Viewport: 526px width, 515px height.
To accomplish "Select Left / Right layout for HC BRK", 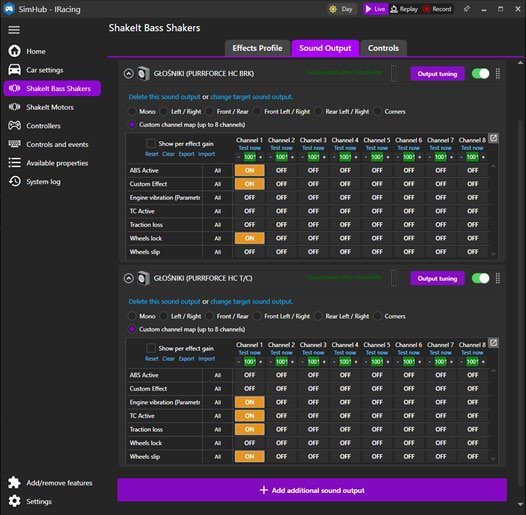I will tap(164, 111).
